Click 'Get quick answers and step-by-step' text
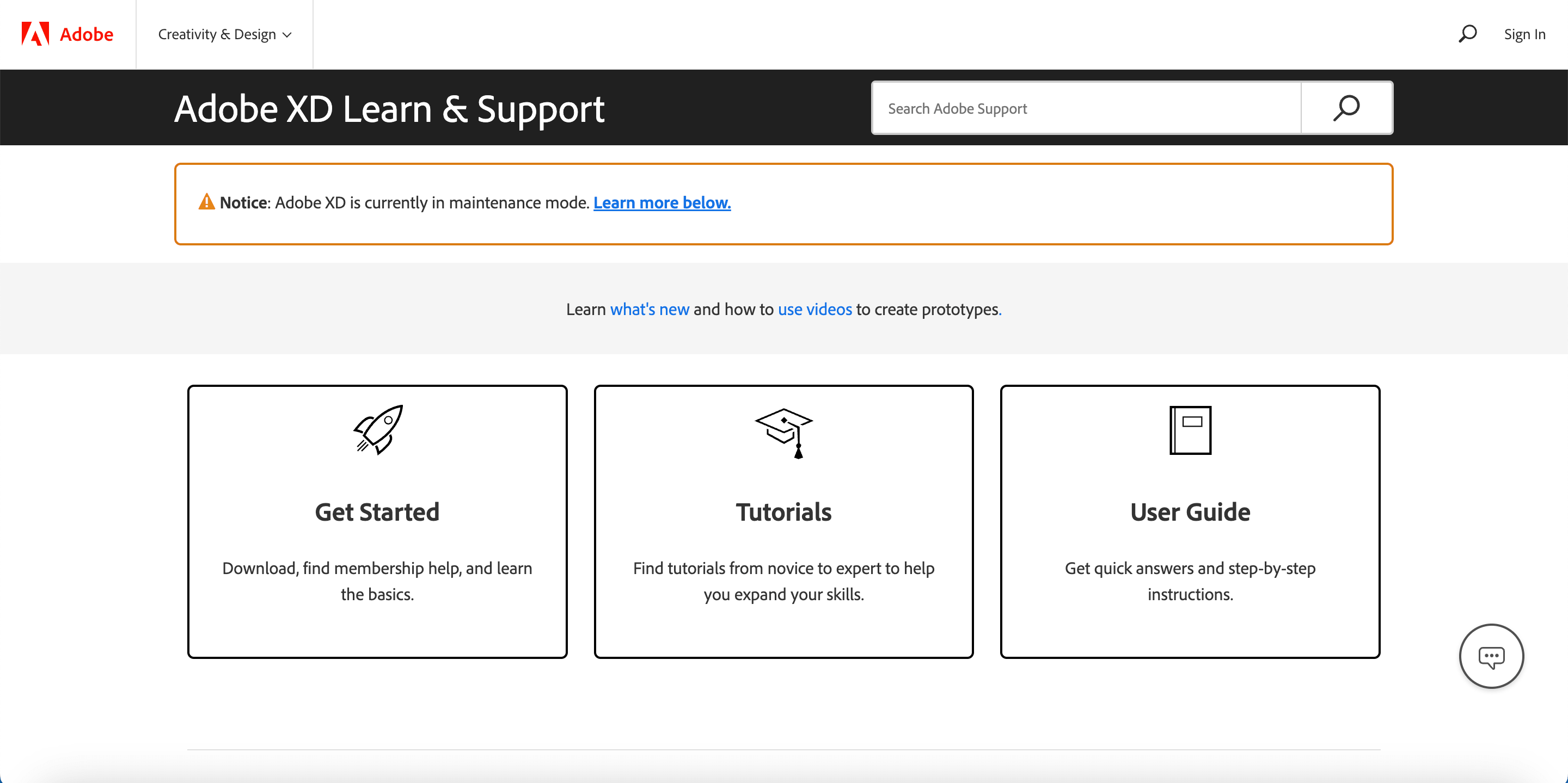Image resolution: width=1568 pixels, height=783 pixels. click(x=1190, y=581)
